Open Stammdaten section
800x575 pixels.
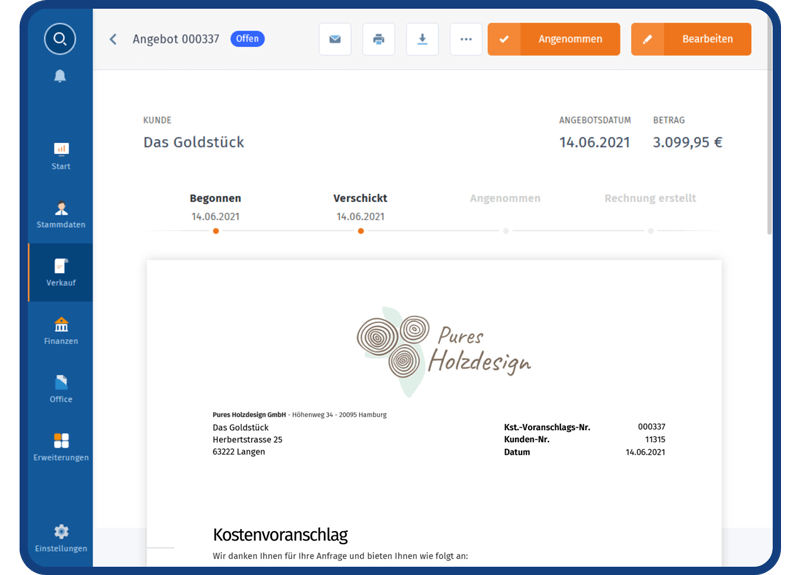coord(61,214)
